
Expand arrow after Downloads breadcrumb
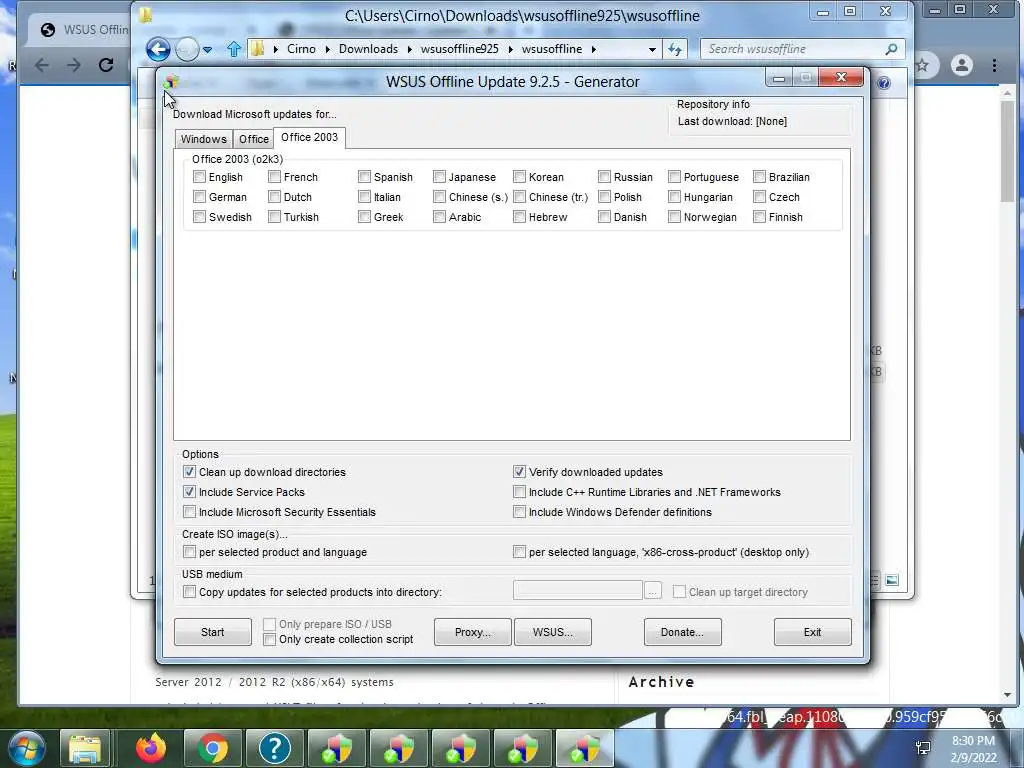pyautogui.click(x=409, y=49)
